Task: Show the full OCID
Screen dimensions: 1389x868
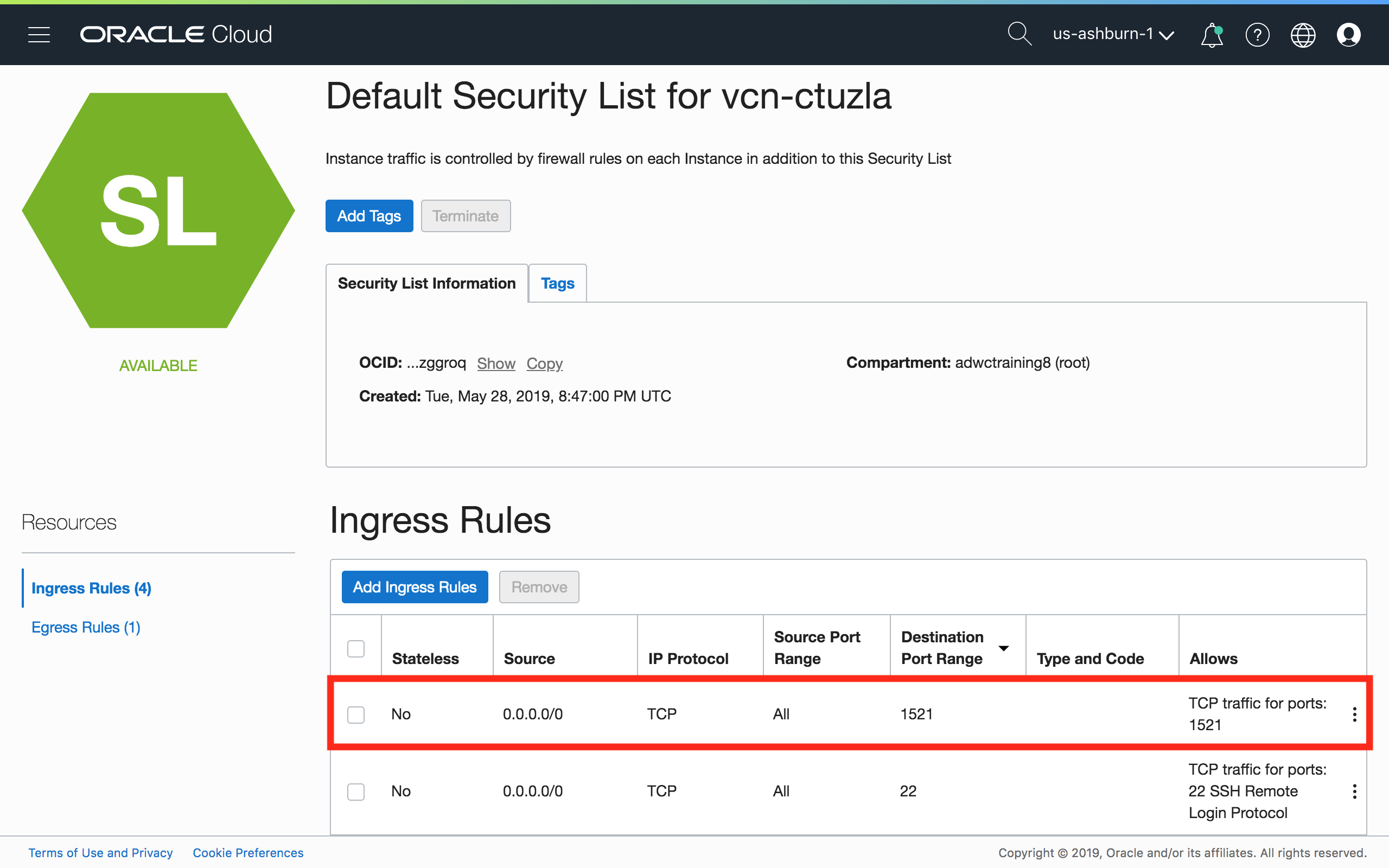Action: pos(496,363)
